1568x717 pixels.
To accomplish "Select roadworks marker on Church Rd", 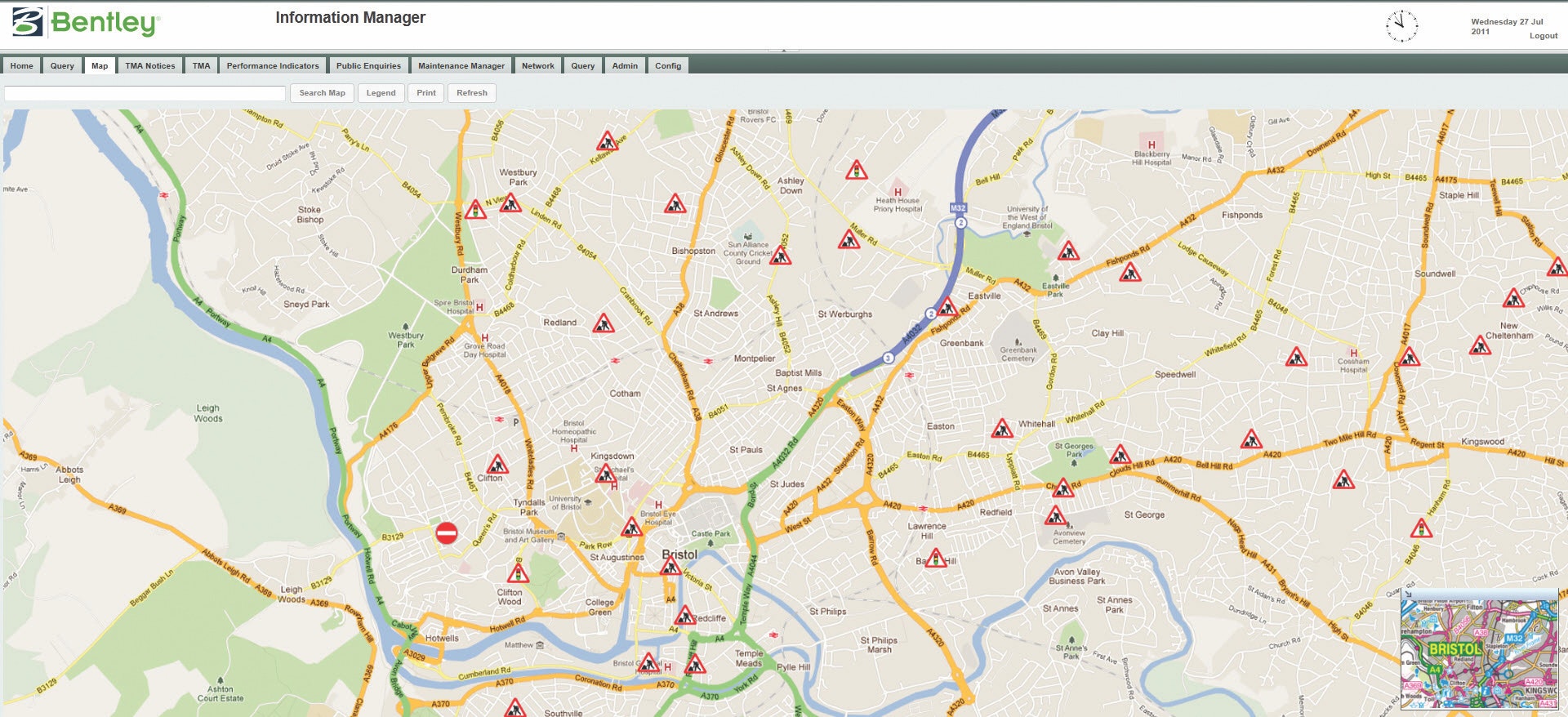I will (x=1062, y=488).
